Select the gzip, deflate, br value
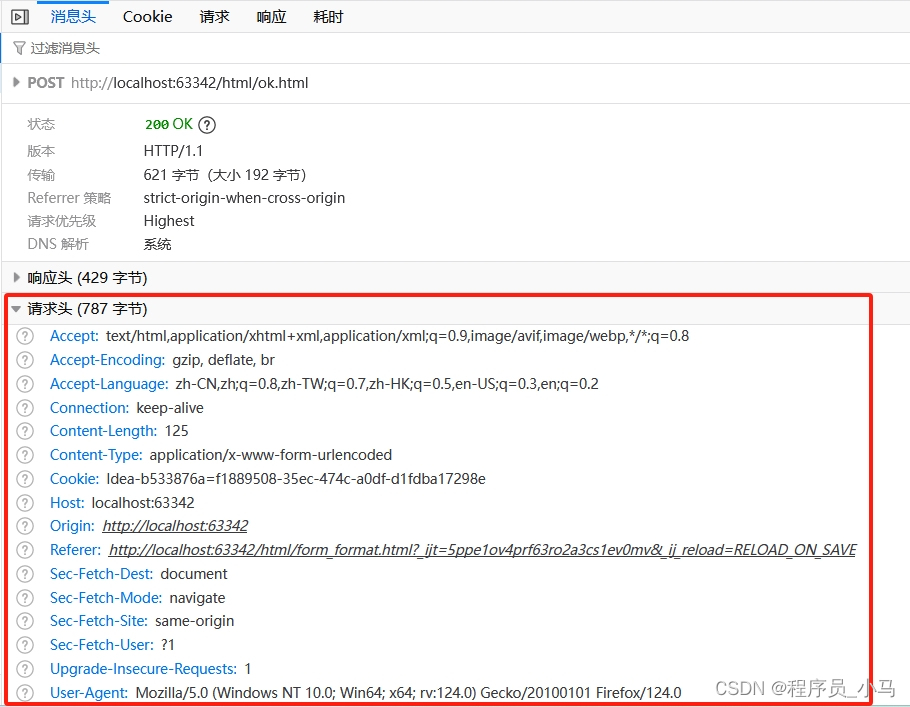Image resolution: width=910 pixels, height=707 pixels. (223, 360)
